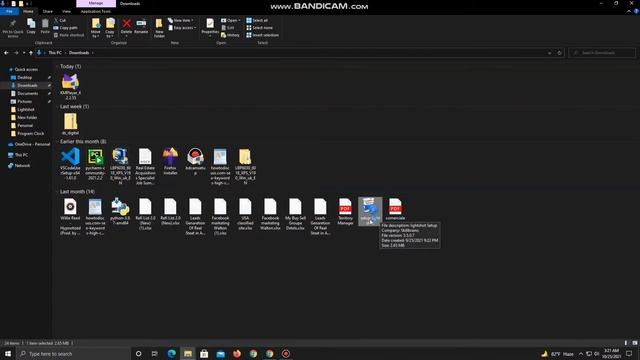The image size is (640, 360).
Task: Click Select all in ribbon
Action: coord(257,20)
